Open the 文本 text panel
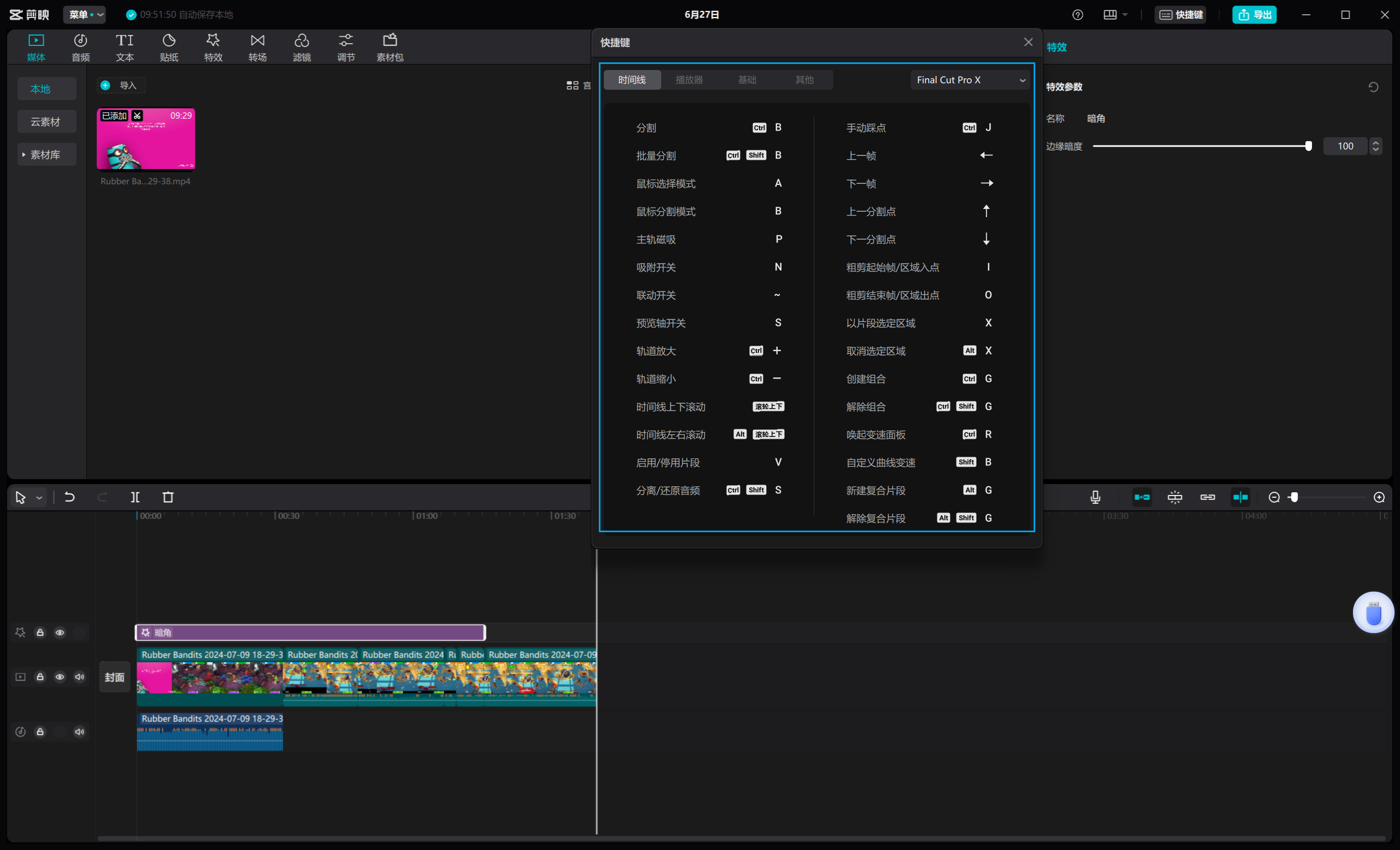The image size is (1400, 850). tap(125, 48)
